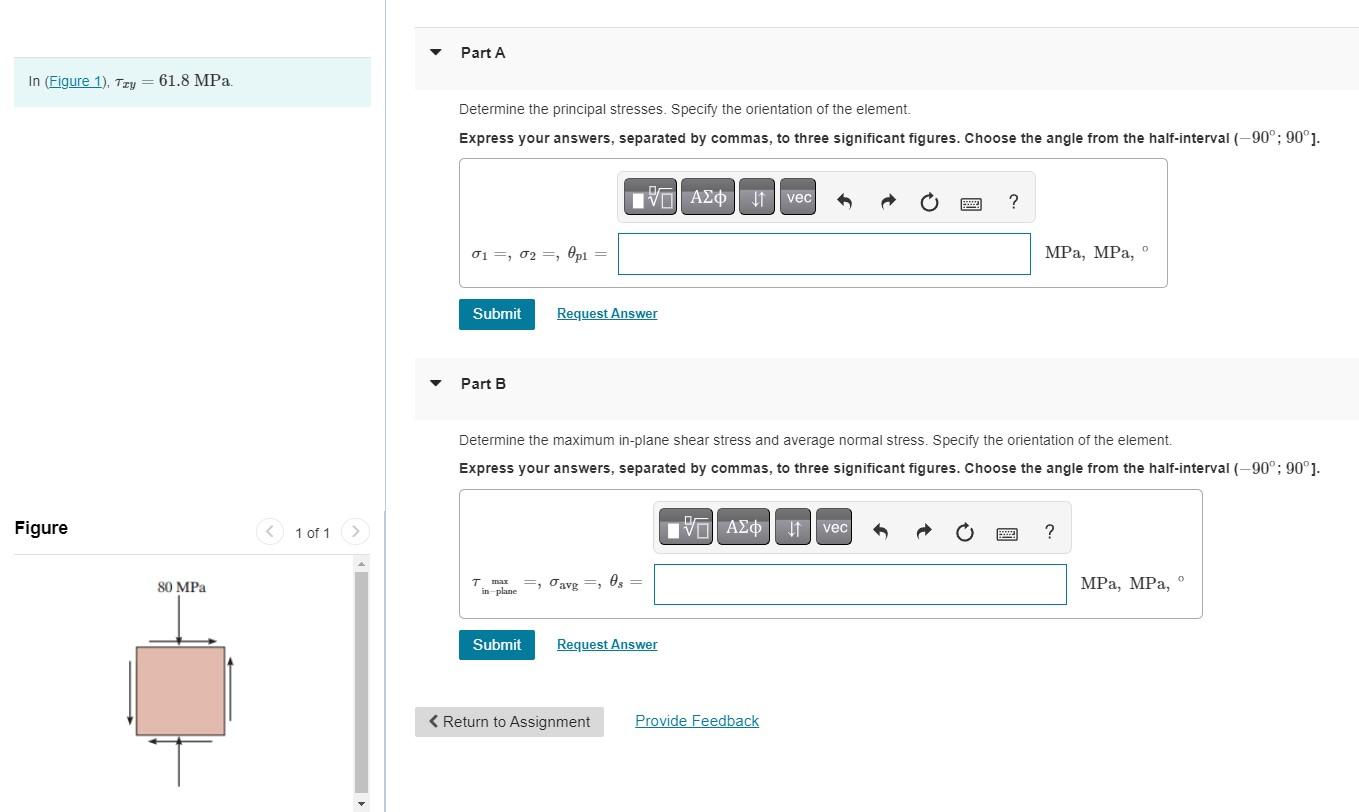This screenshot has height=812, width=1359.
Task: Click Provide Feedback
Action: (x=696, y=720)
